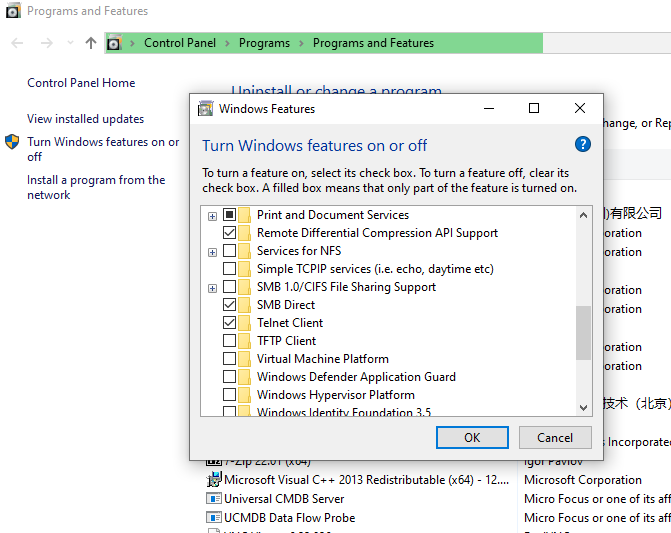Click the up arrow navigation icon

[x=91, y=43]
